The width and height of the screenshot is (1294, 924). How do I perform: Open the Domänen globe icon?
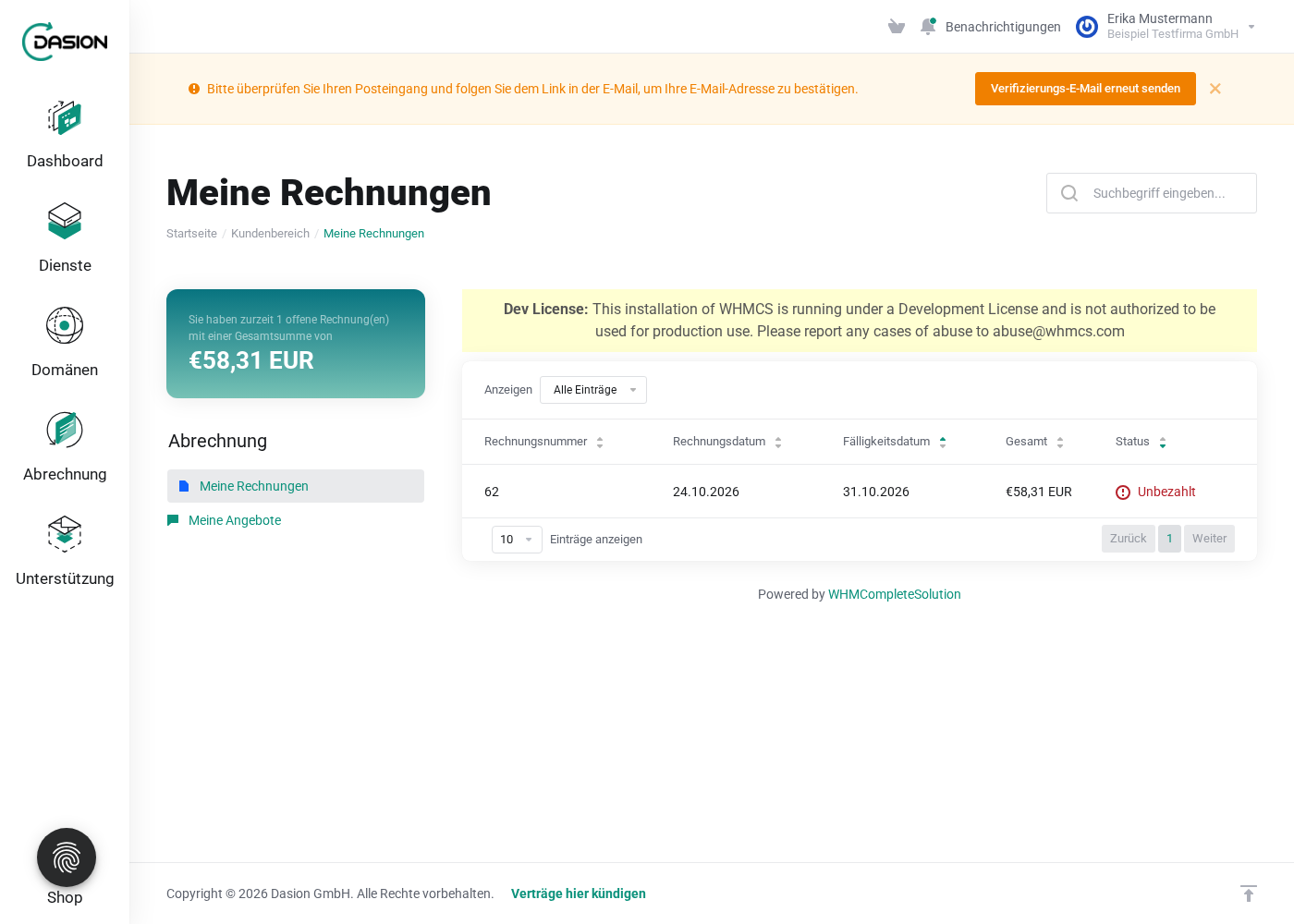(65, 325)
